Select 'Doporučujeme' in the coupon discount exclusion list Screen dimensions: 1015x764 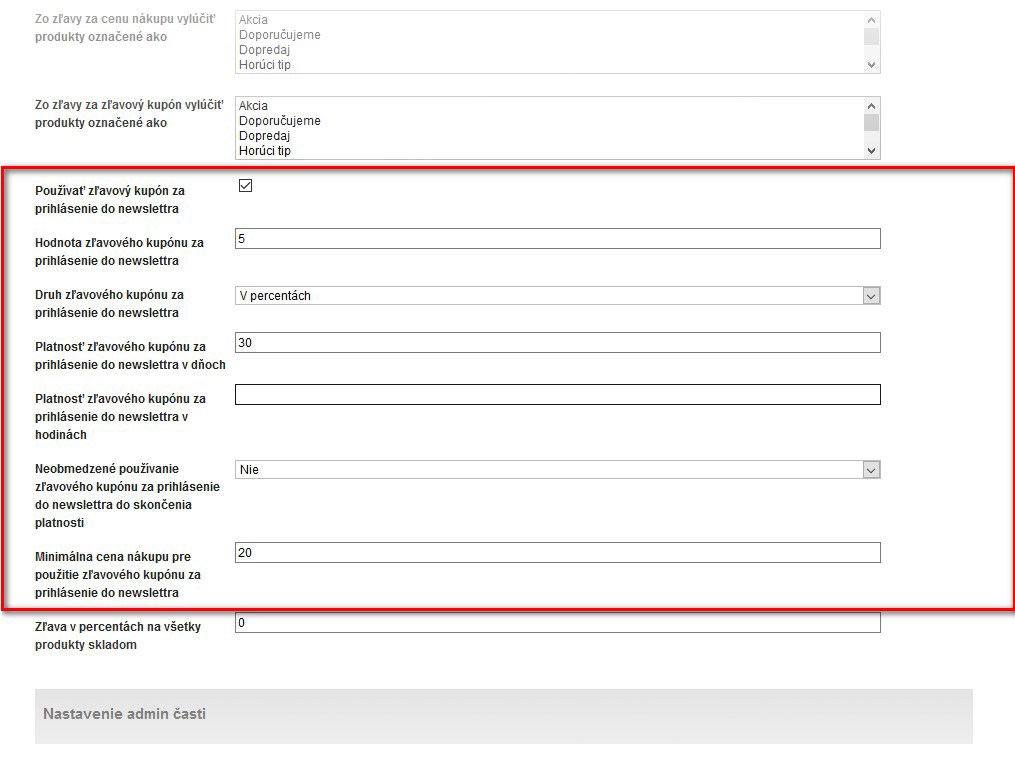coord(279,121)
